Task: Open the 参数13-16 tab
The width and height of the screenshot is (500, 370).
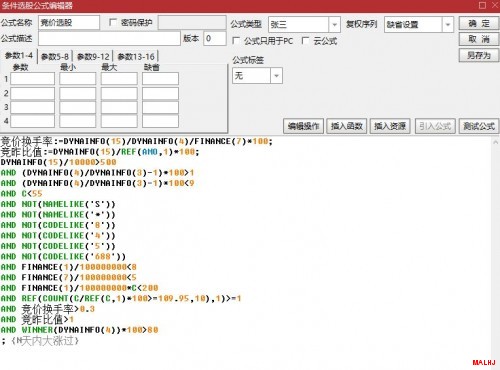Action: [136, 56]
